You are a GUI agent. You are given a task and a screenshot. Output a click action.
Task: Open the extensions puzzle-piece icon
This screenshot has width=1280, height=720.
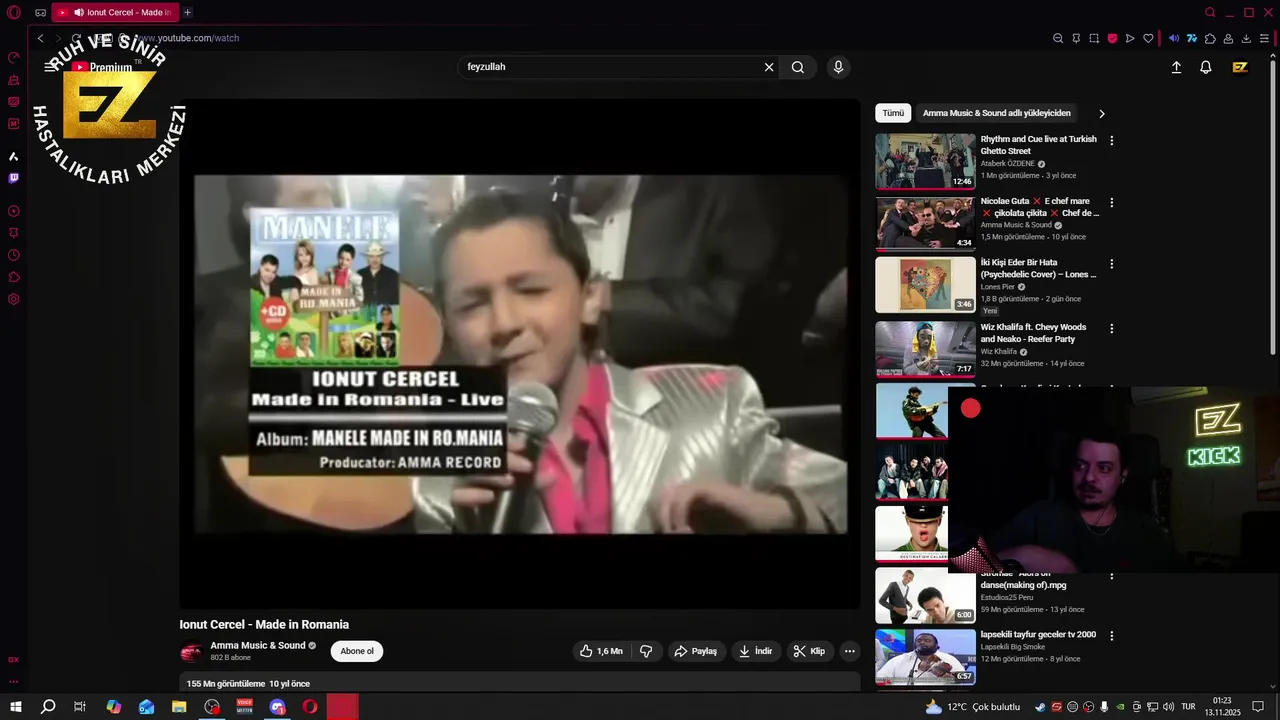tap(1210, 38)
